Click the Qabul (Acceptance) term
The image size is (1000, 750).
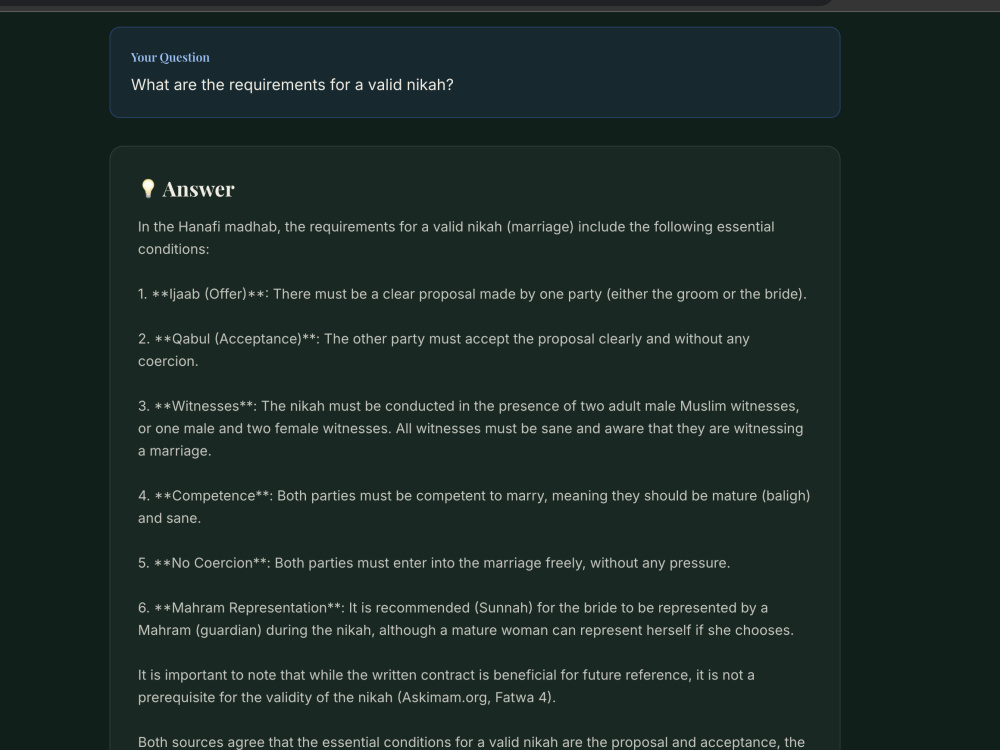coord(237,339)
